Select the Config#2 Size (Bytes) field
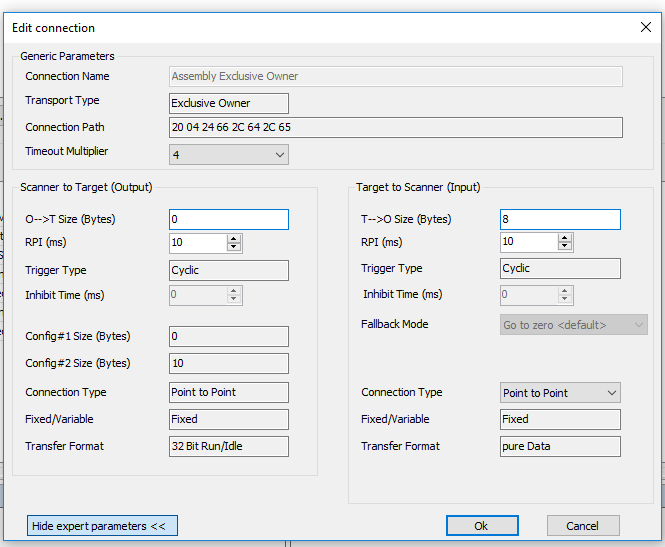Screen dimensions: 665x547 (x=228, y=364)
